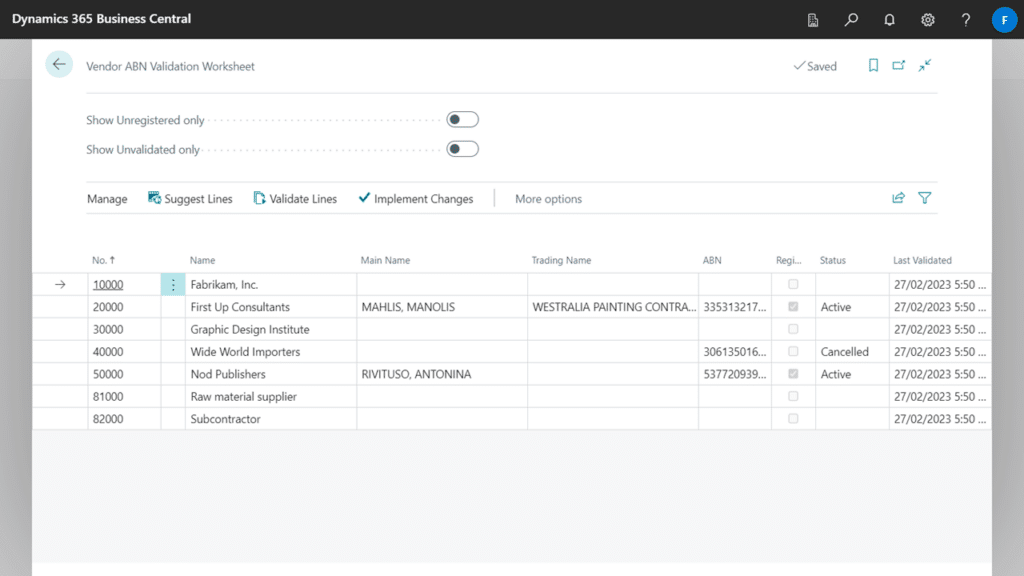Viewport: 1024px width, 576px height.
Task: Open More options menu
Action: [548, 198]
